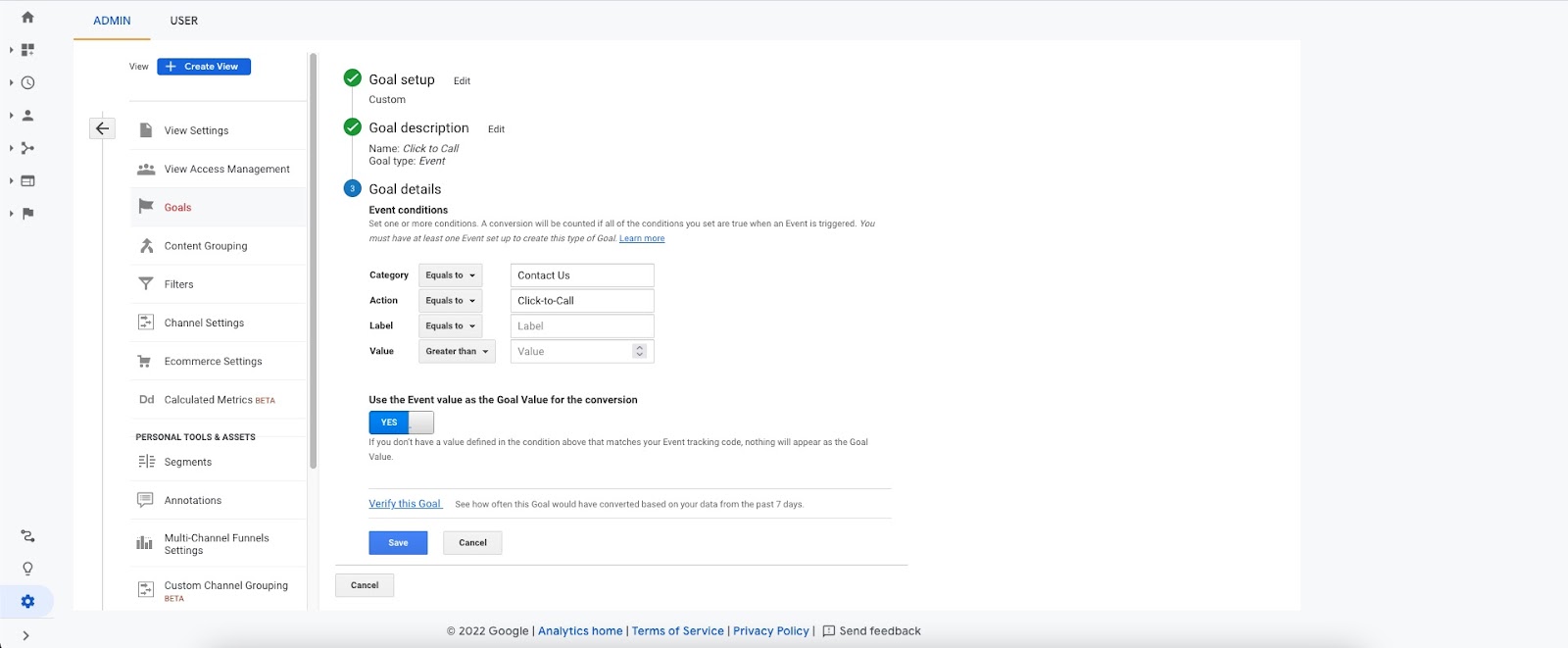This screenshot has width=1568, height=648.
Task: Expand the left navigation sidebar chevron
Action: tap(25, 635)
